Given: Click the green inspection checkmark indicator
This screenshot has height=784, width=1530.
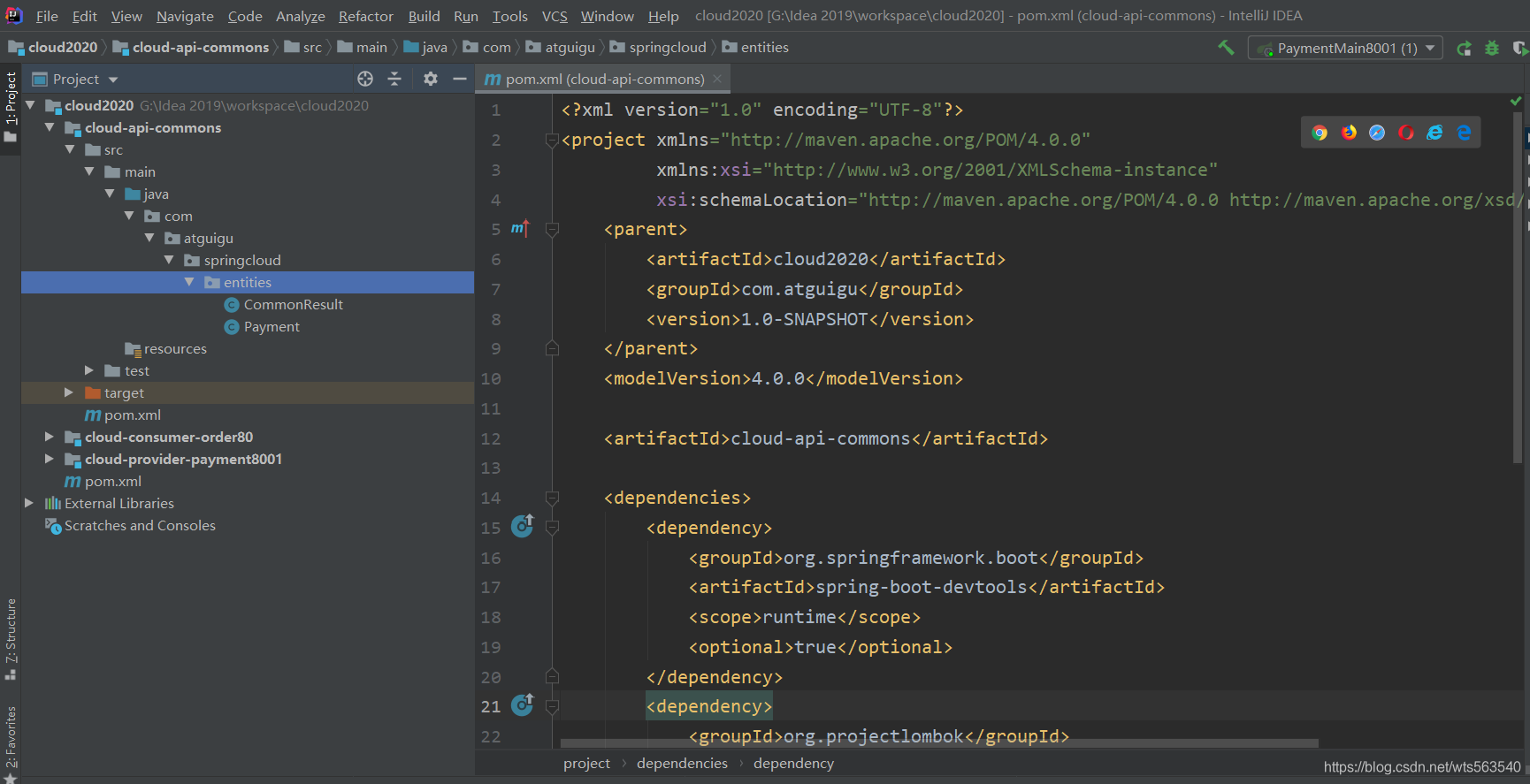Looking at the screenshot, I should (1516, 102).
